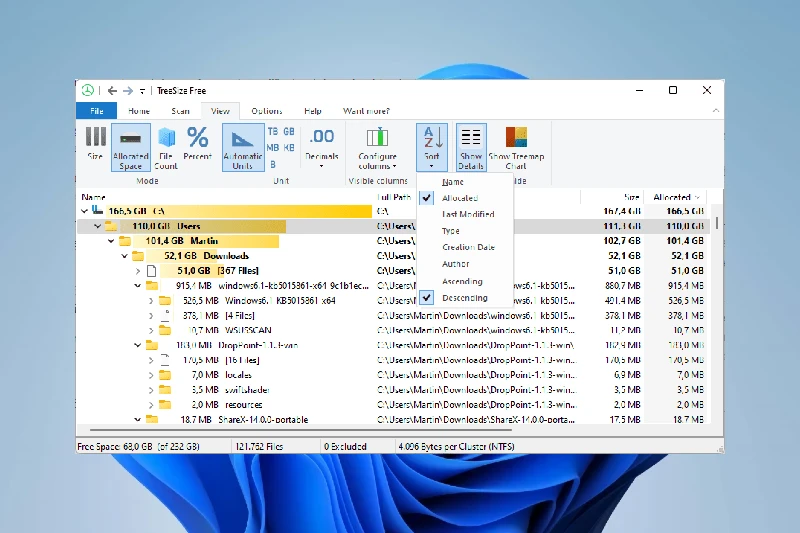Screen dimensions: 800x533
Task: Click the [367 Files] file icon
Action: [152, 271]
